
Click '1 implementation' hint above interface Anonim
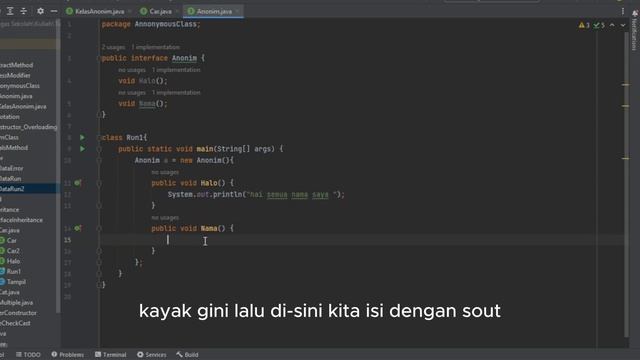155,47
